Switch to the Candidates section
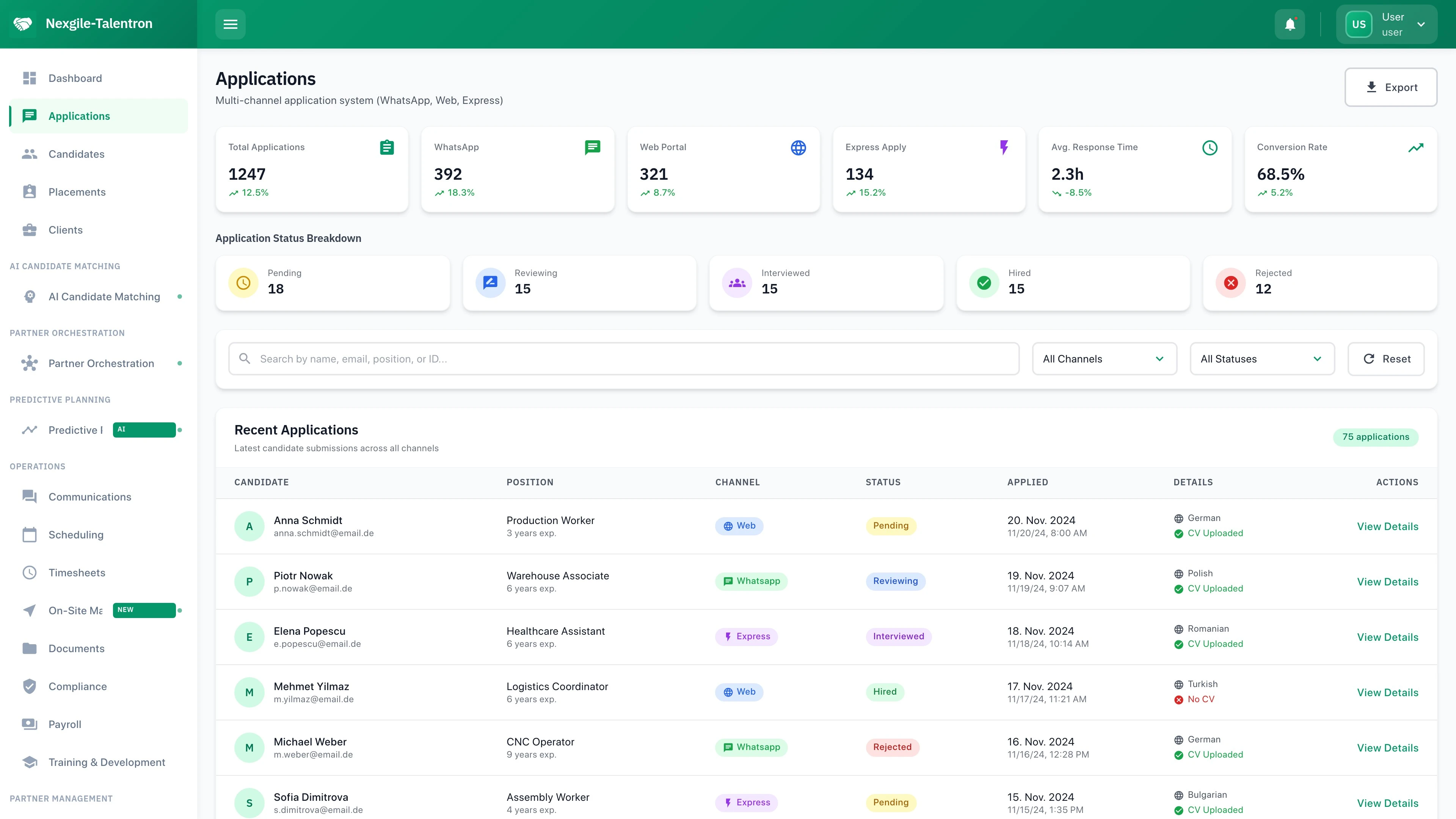The width and height of the screenshot is (1456, 819). 76,154
